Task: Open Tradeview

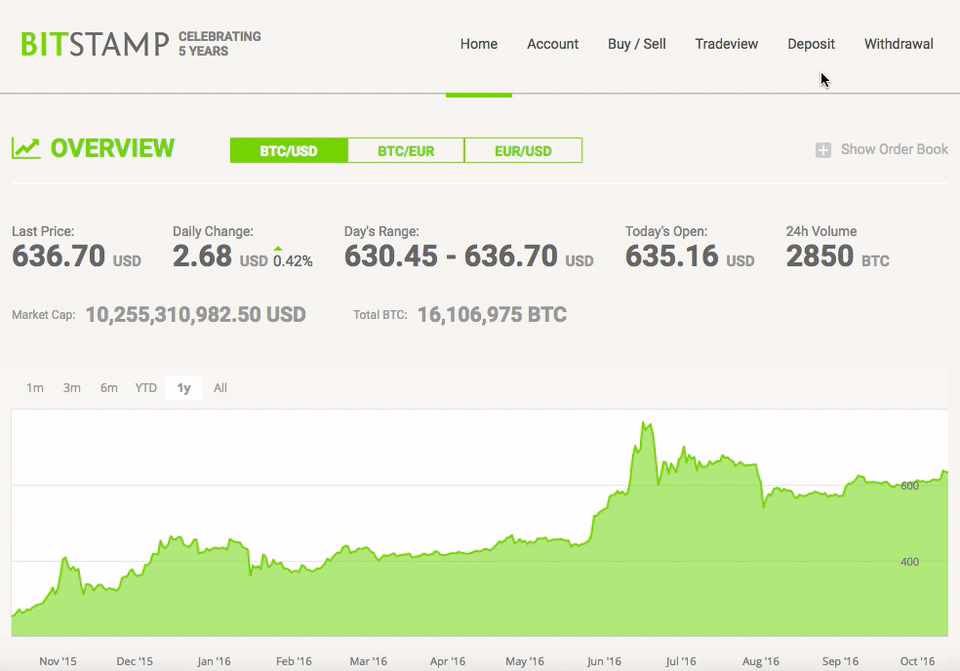Action: pyautogui.click(x=727, y=44)
